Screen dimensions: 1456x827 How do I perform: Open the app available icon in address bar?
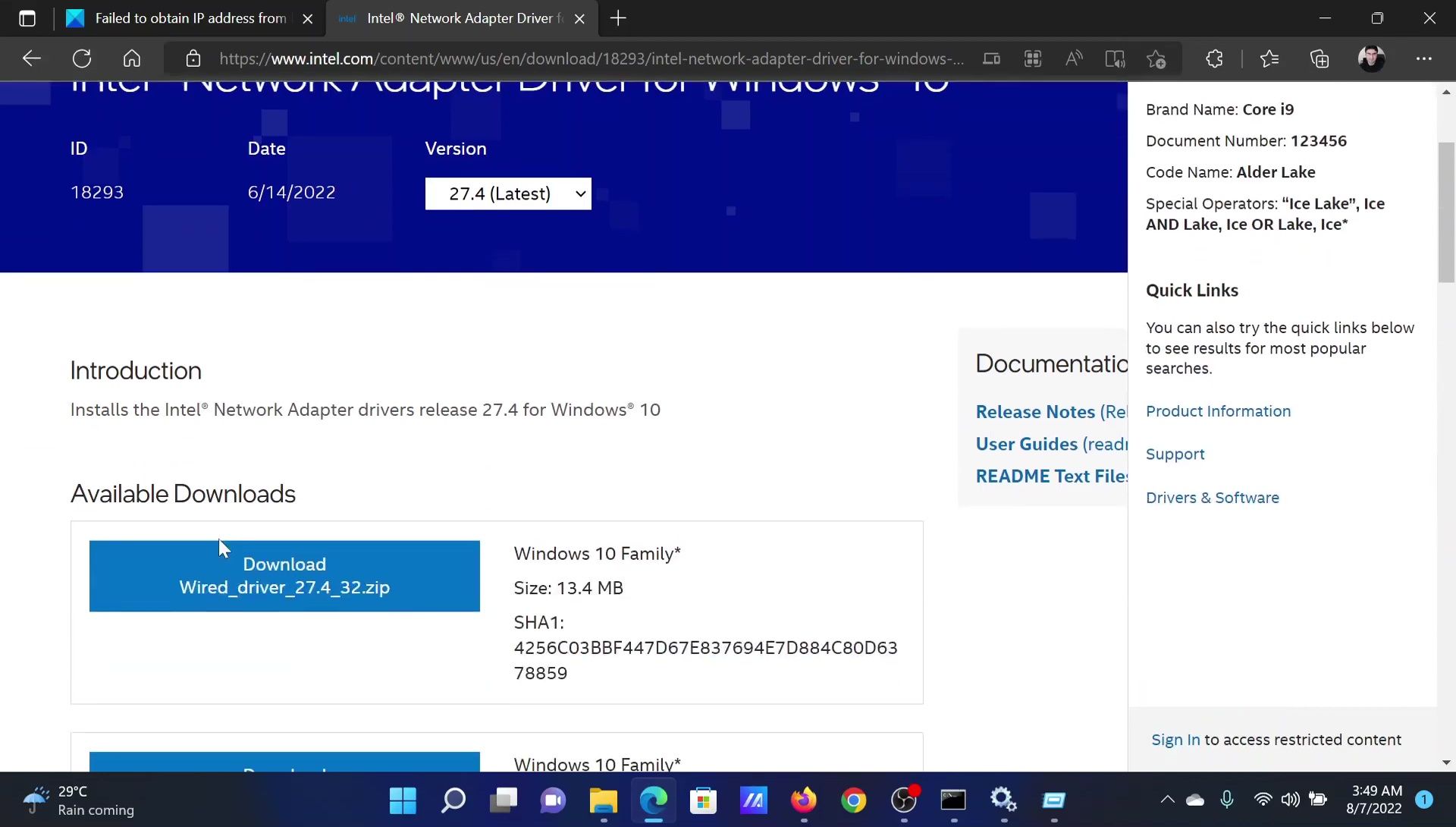pyautogui.click(x=991, y=58)
